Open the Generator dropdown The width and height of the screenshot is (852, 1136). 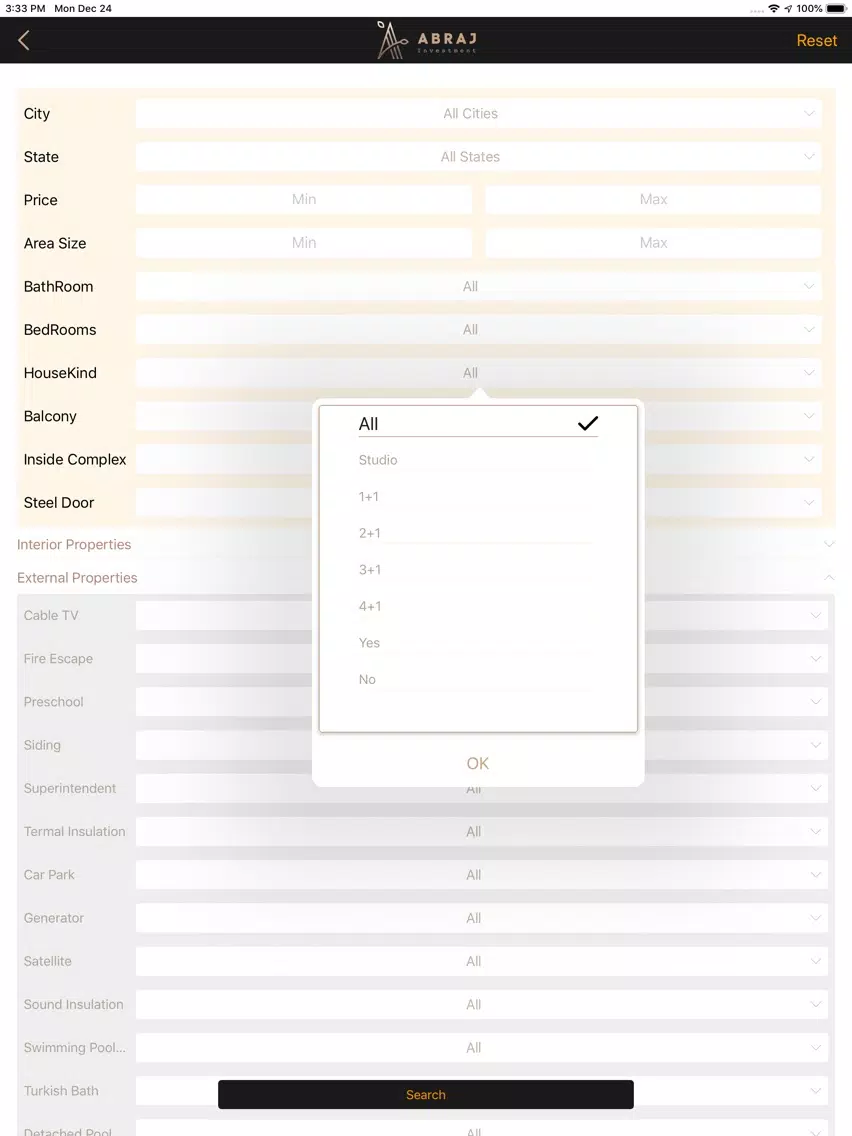coord(482,918)
